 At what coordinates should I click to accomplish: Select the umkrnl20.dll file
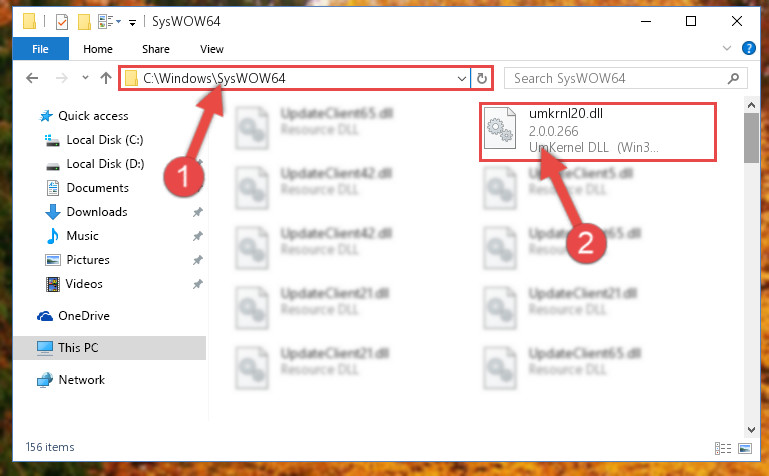point(598,131)
